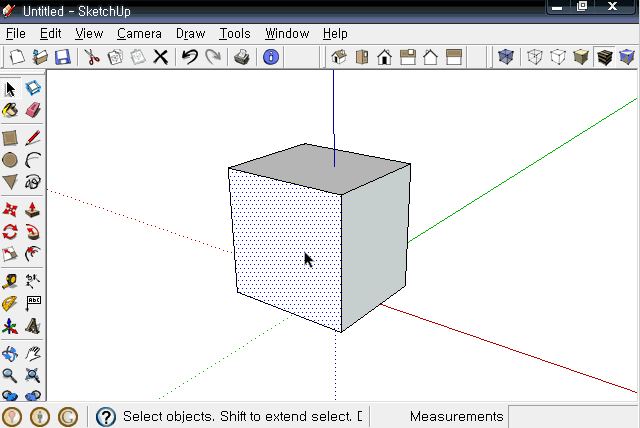This screenshot has height=428, width=640.
Task: Pick the Tape Measure tool
Action: pos(10,281)
